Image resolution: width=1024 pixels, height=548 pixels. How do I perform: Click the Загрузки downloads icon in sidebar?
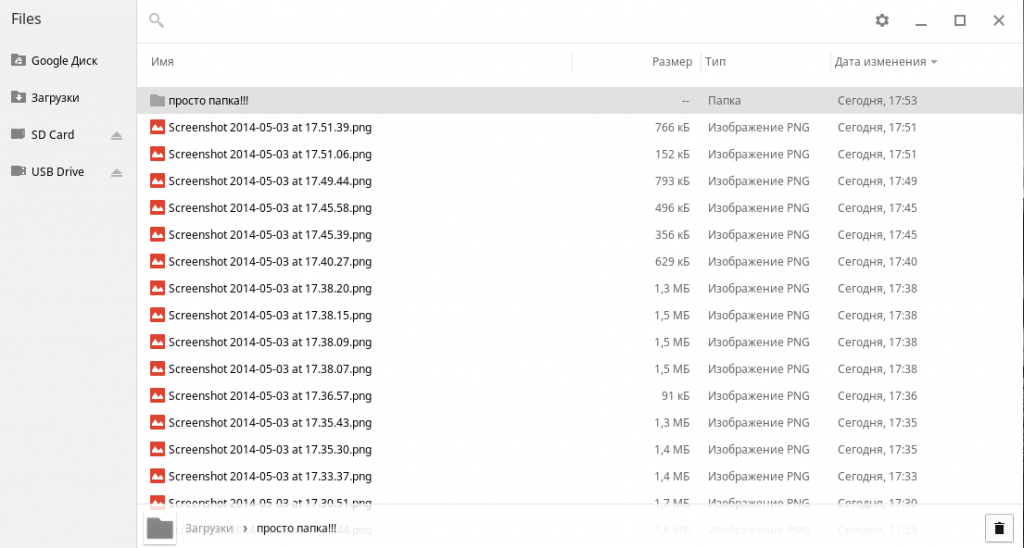[x=18, y=98]
